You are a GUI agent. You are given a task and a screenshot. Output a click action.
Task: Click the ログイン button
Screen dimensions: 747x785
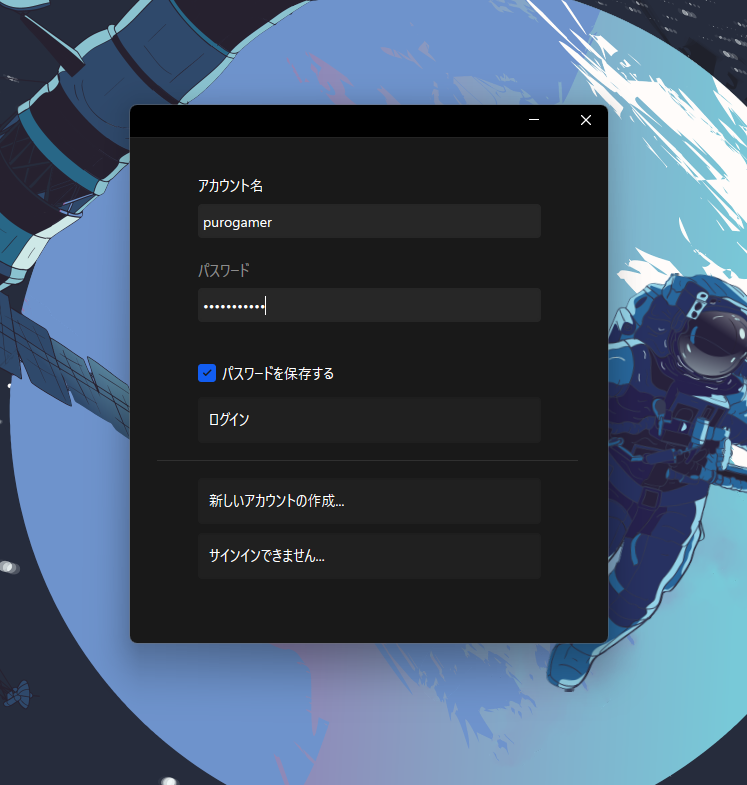(x=369, y=420)
